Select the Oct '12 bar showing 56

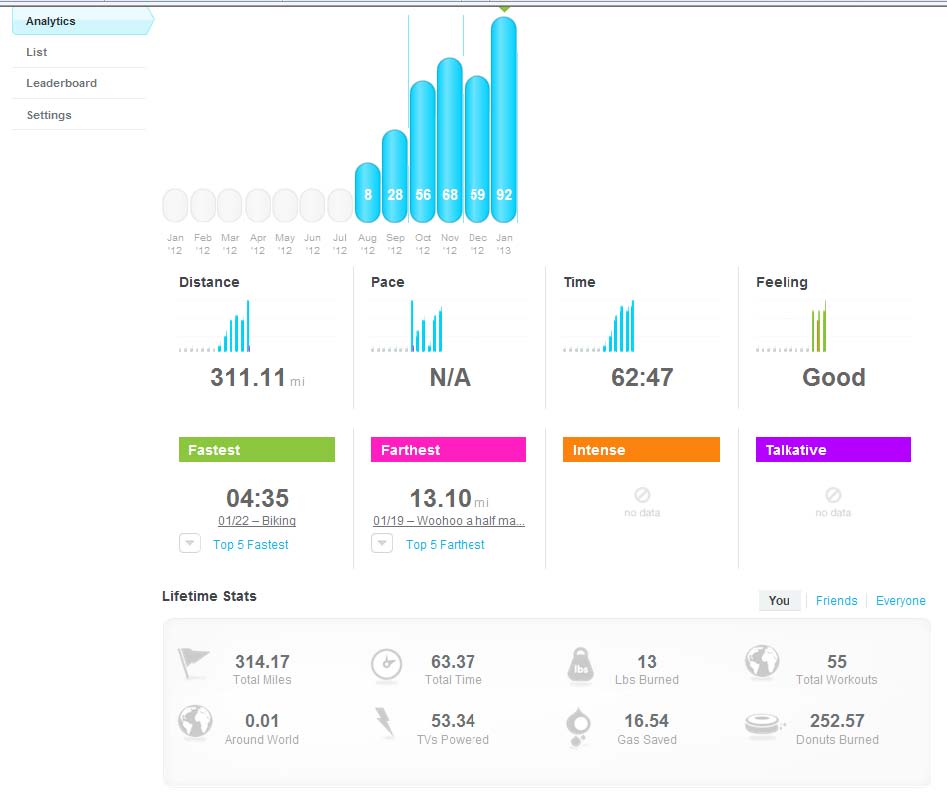[423, 152]
